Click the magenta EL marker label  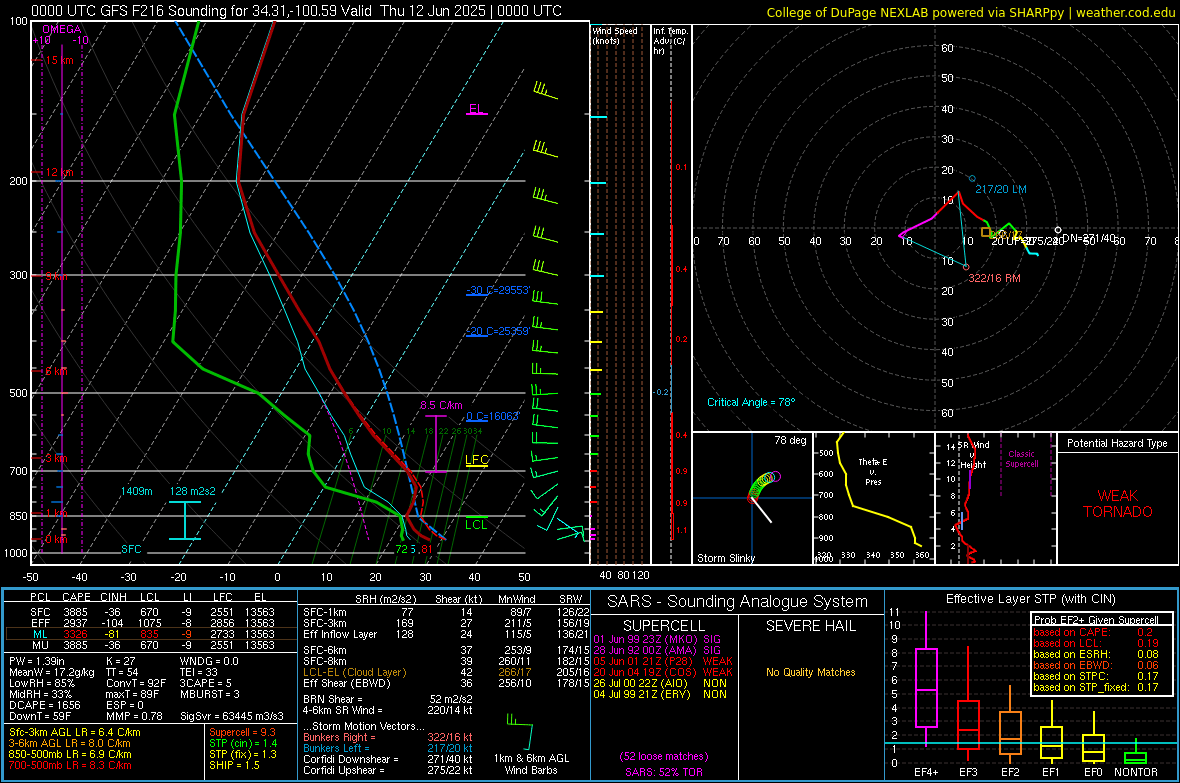coord(476,108)
